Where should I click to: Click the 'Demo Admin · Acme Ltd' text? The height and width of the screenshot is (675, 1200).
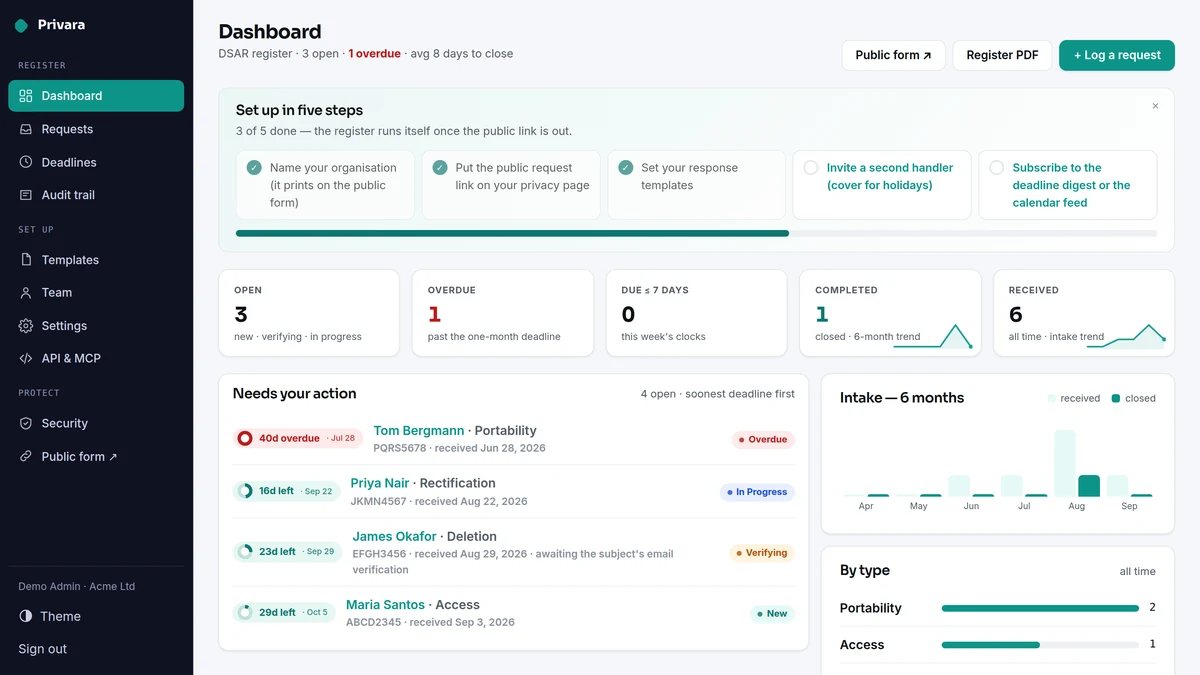pos(77,586)
